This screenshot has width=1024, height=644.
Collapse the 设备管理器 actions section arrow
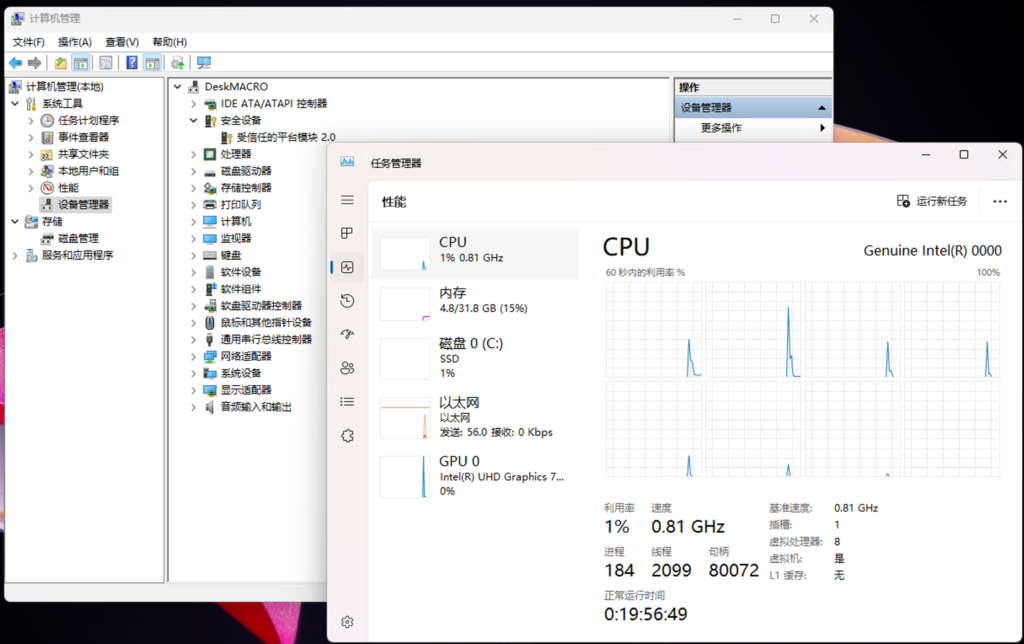pyautogui.click(x=822, y=108)
